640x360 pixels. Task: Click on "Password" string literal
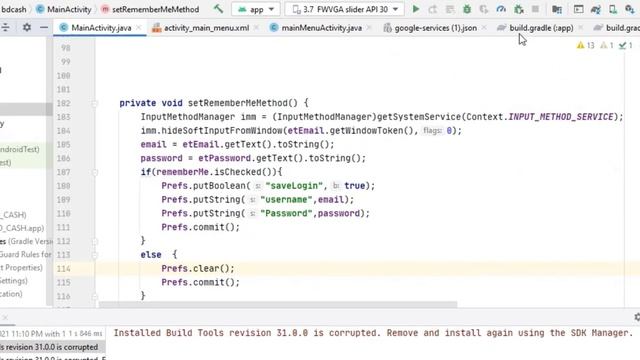(x=286, y=213)
